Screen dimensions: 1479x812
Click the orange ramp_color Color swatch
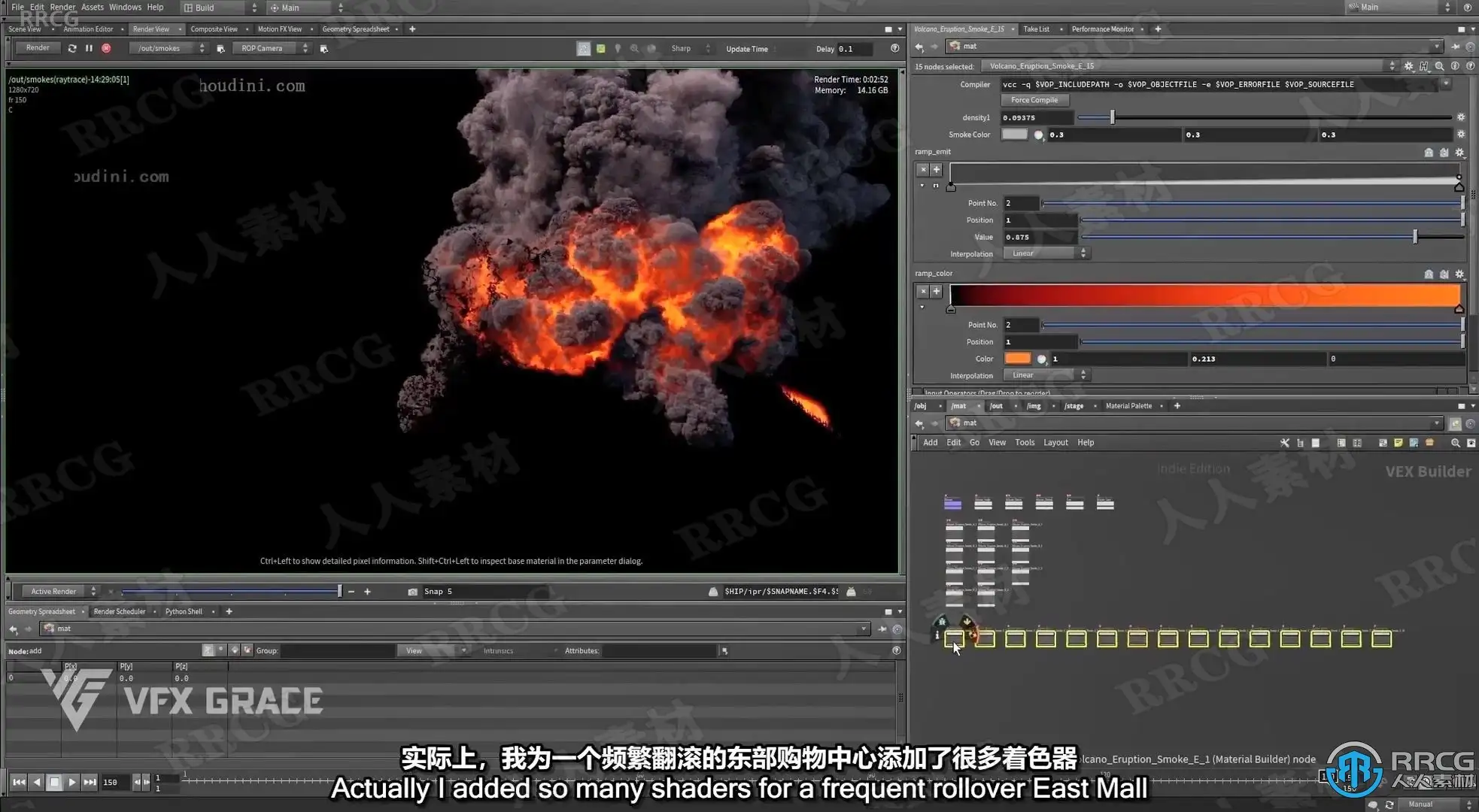point(1017,359)
